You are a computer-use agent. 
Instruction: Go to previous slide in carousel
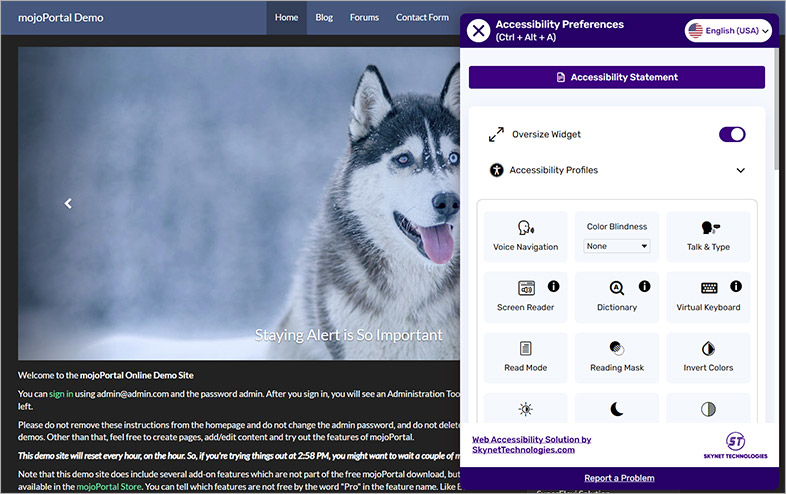[x=68, y=203]
